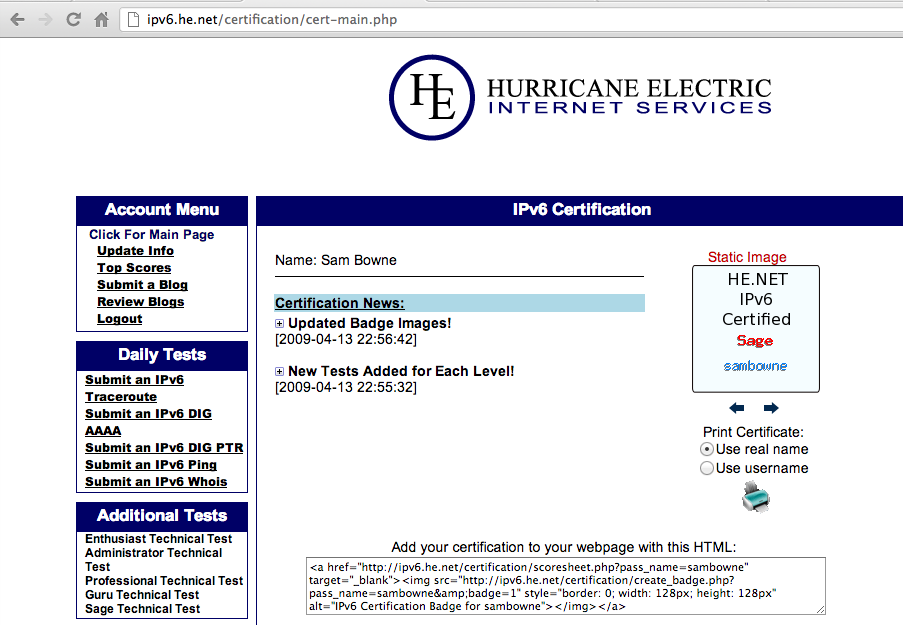Open Submit an IPv6 Ping link
Viewport: 903px width, 625px height.
tap(151, 464)
